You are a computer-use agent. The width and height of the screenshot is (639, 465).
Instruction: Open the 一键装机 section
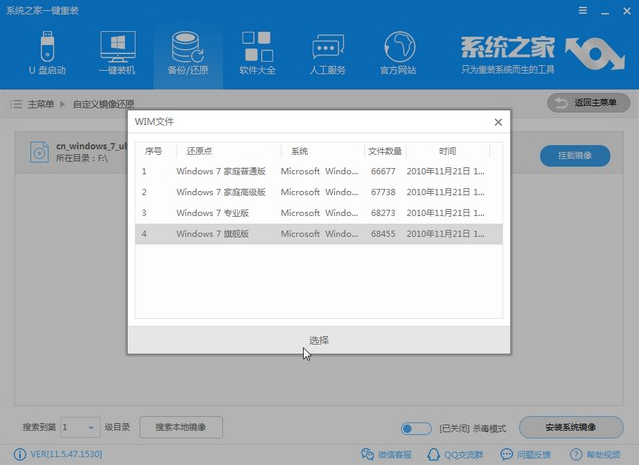(117, 53)
